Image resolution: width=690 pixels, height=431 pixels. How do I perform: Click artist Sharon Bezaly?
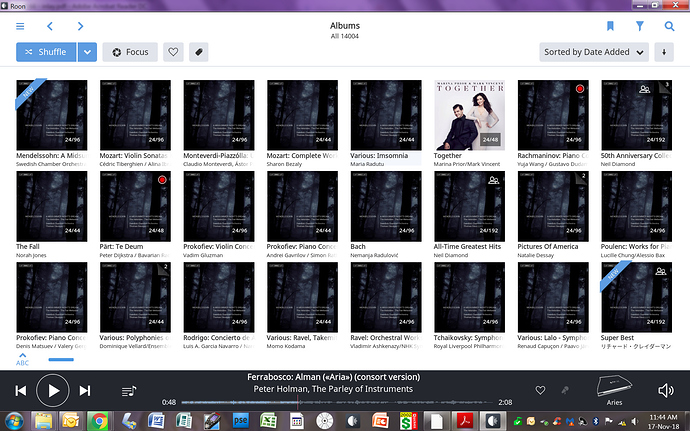coord(284,164)
